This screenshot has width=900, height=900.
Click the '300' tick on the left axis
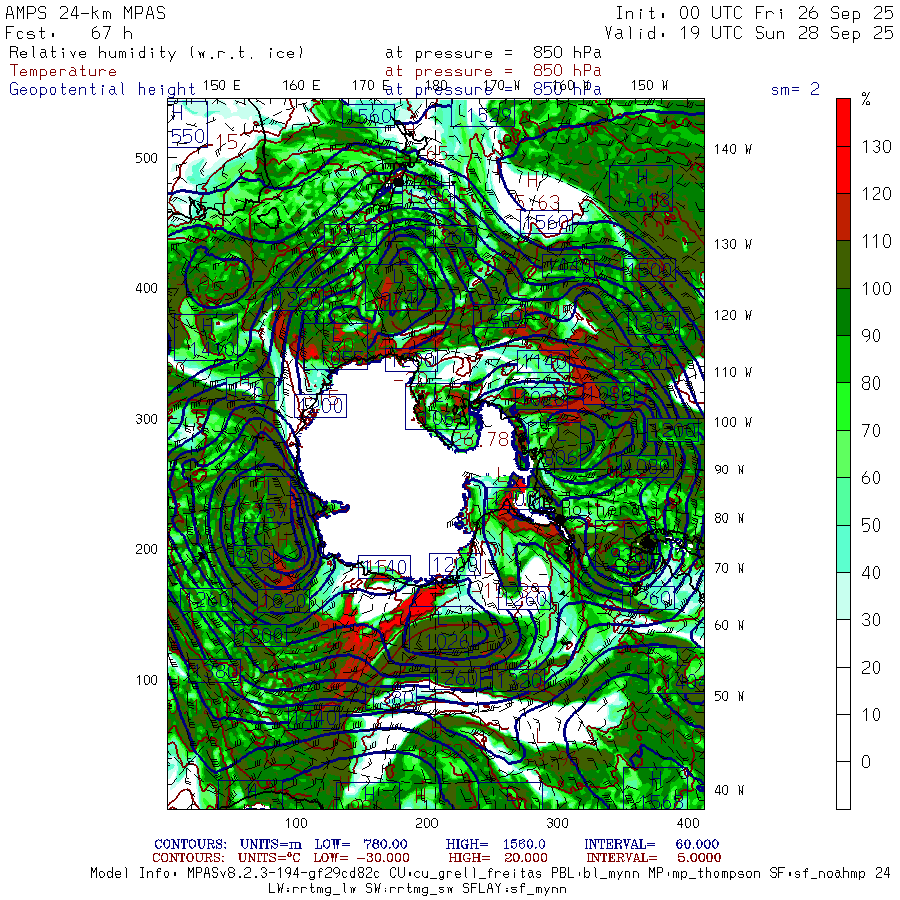point(146,419)
